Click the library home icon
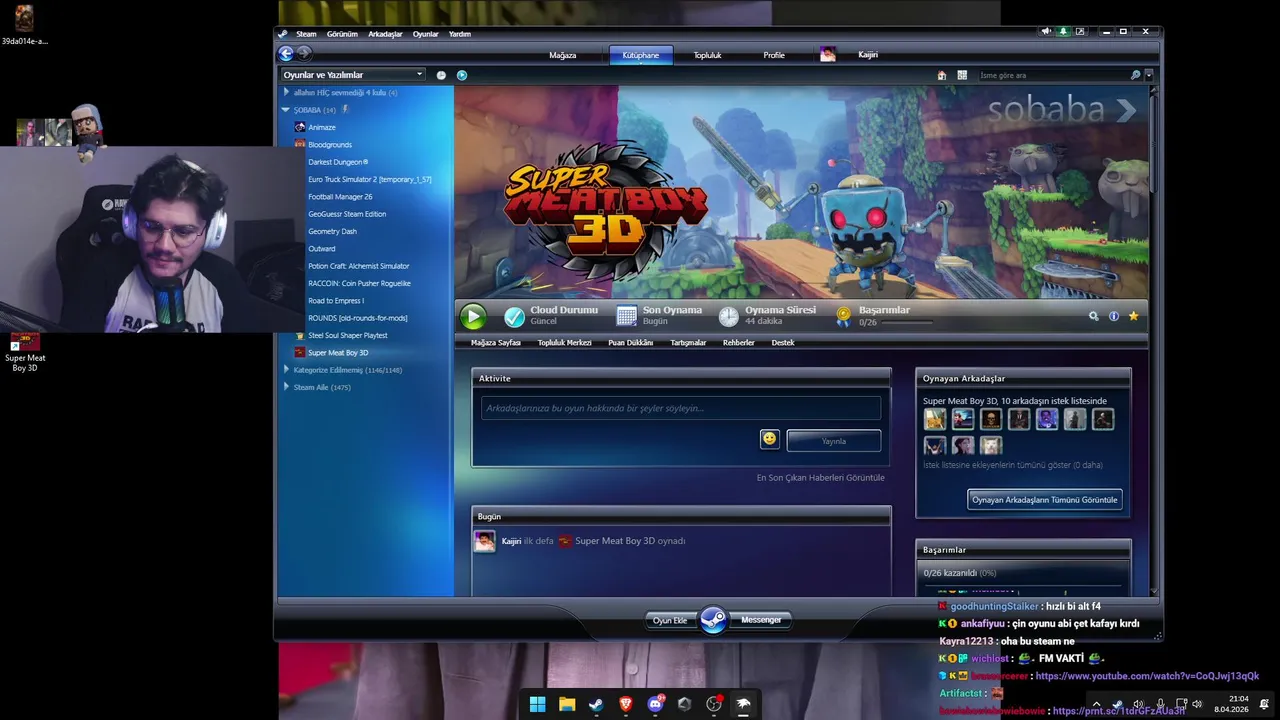1280x720 pixels. [x=942, y=75]
